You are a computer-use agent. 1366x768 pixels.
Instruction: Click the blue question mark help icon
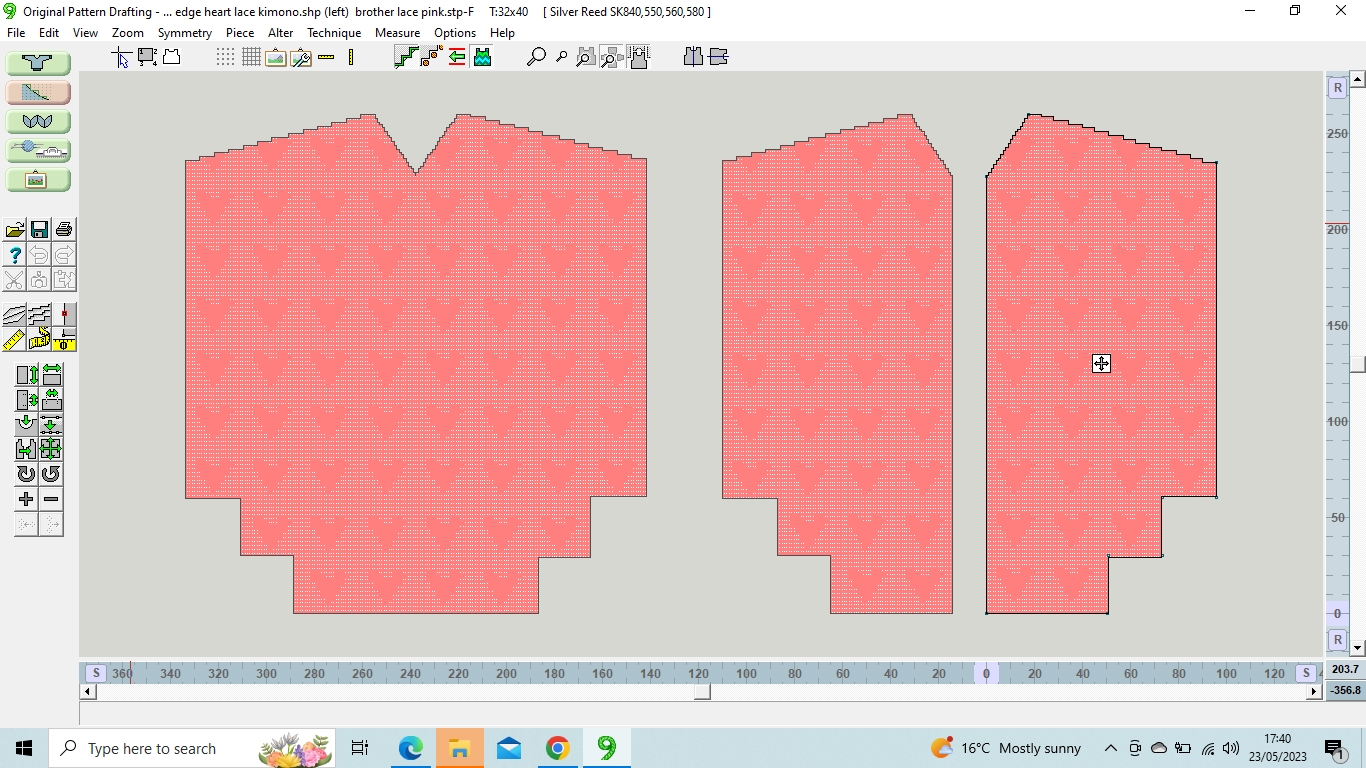tap(14, 255)
